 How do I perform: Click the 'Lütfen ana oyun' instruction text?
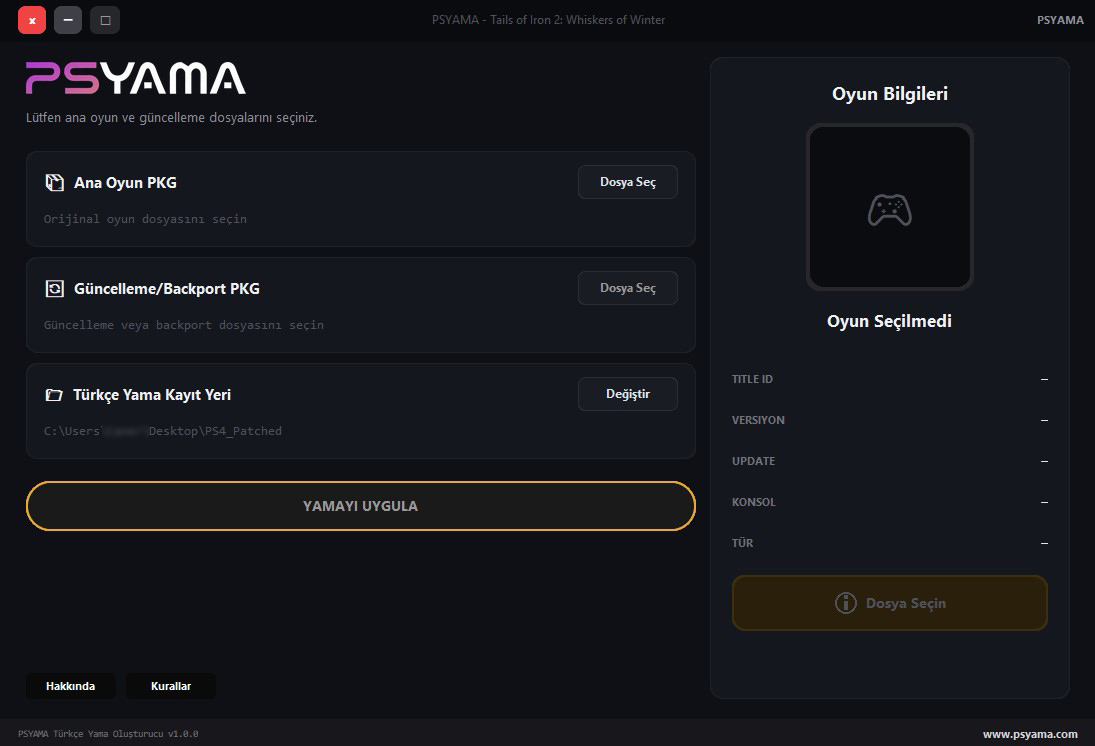(171, 118)
